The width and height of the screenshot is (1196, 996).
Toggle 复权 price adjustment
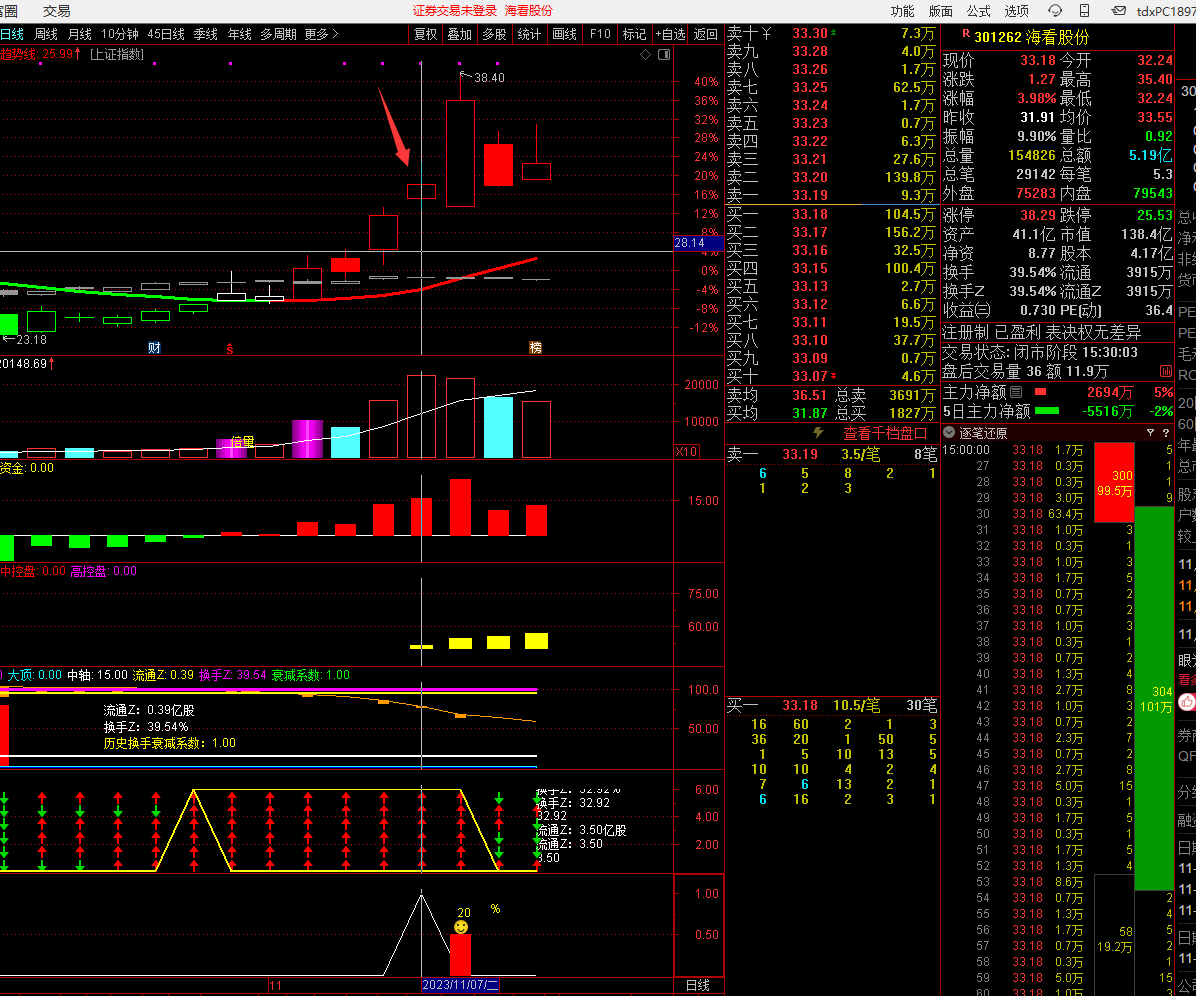[x=425, y=34]
